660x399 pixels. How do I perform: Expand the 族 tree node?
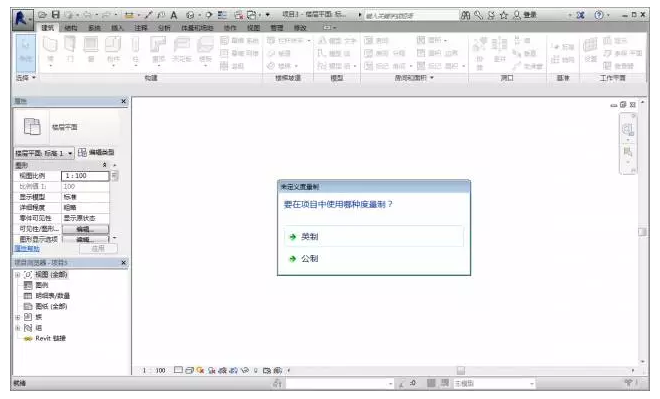(x=17, y=317)
